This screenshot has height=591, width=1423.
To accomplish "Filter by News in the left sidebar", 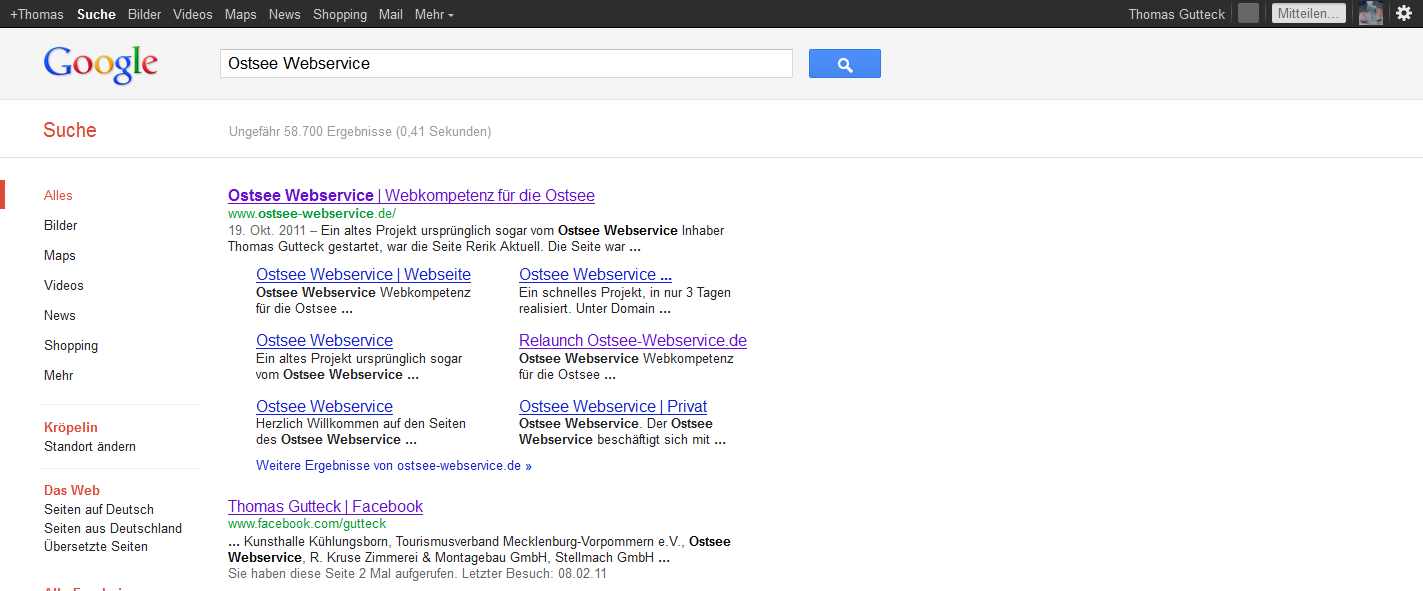I will click(60, 316).
